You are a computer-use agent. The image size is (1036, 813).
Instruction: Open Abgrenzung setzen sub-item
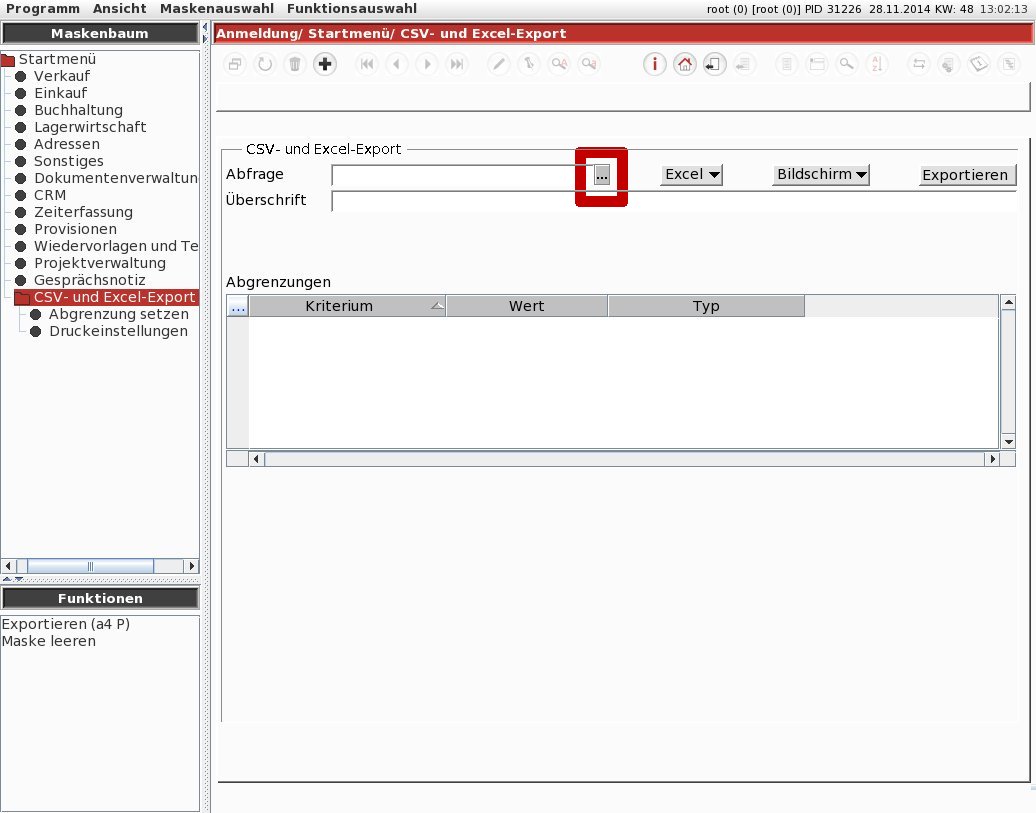pos(119,315)
